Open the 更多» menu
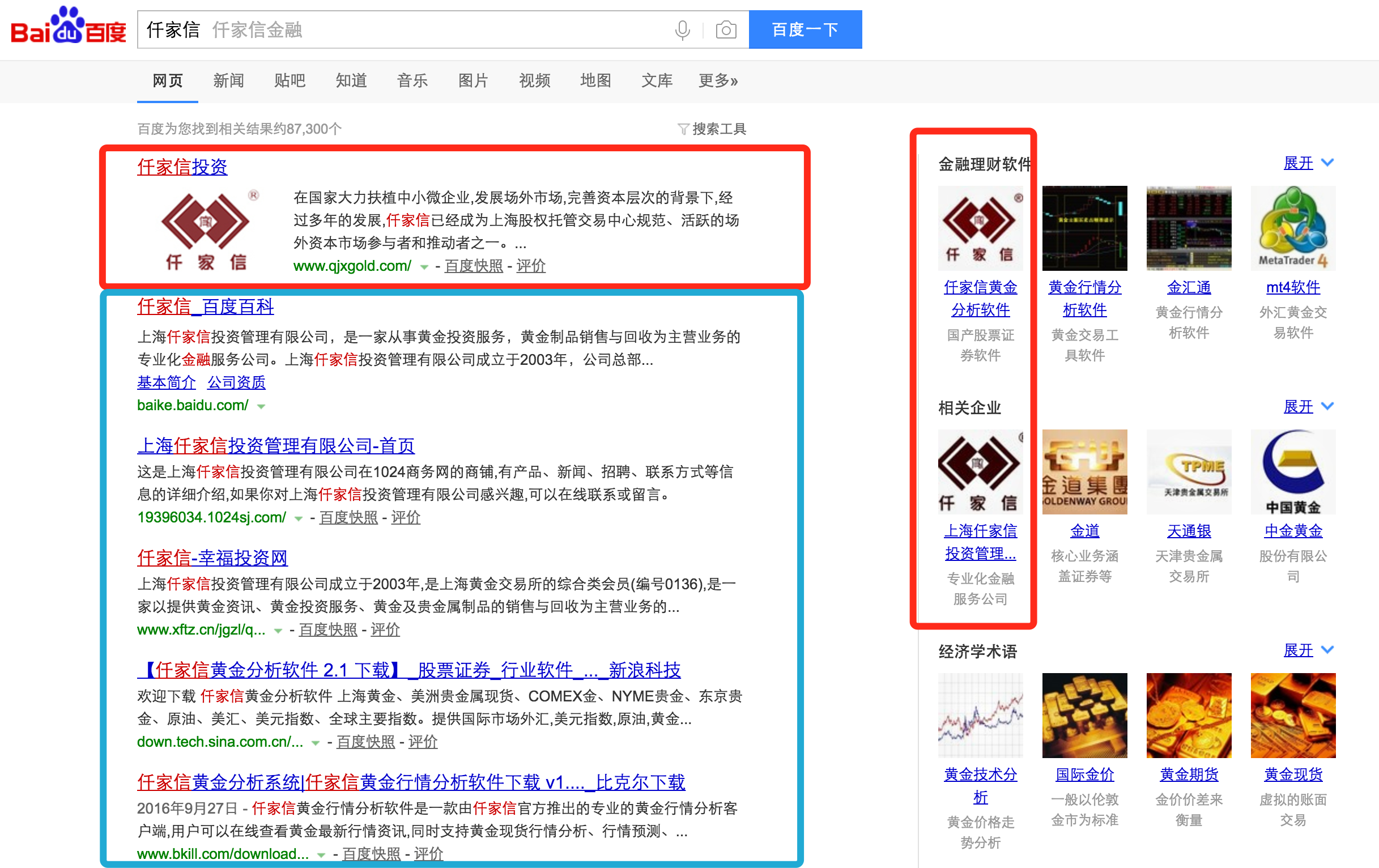The height and width of the screenshot is (868, 1379). click(x=718, y=80)
